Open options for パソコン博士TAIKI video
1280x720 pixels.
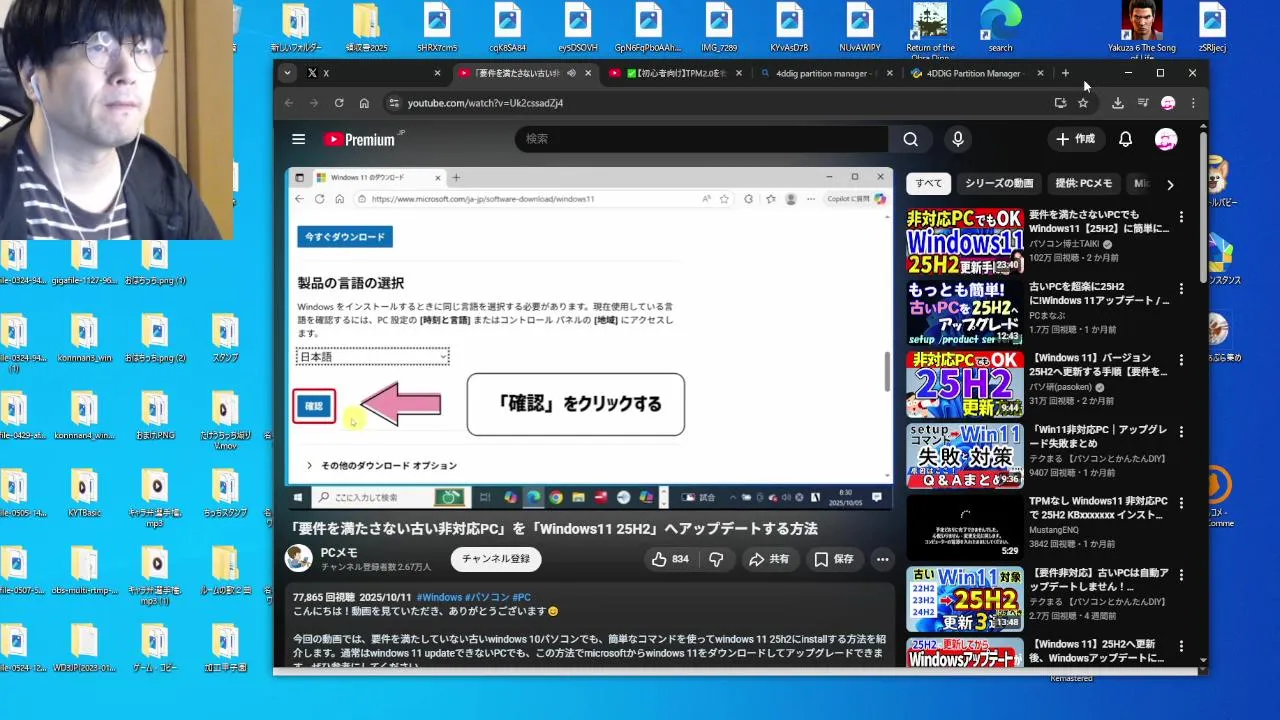(x=1181, y=217)
